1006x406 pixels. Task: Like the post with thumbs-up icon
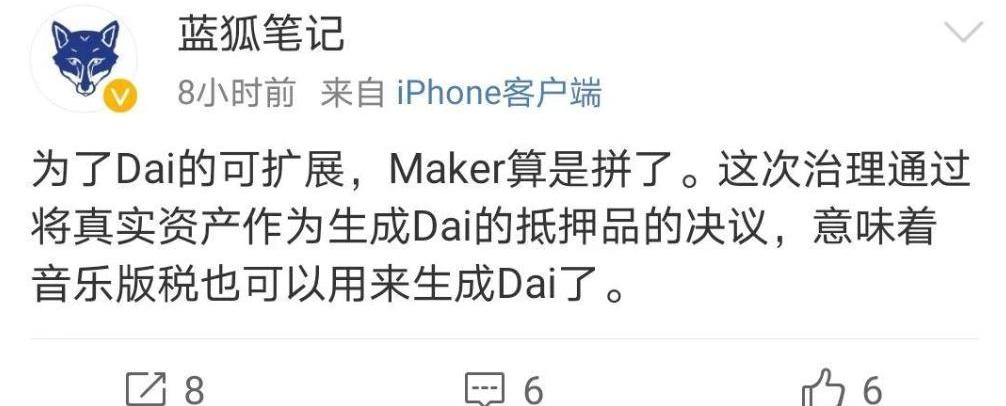tap(823, 388)
